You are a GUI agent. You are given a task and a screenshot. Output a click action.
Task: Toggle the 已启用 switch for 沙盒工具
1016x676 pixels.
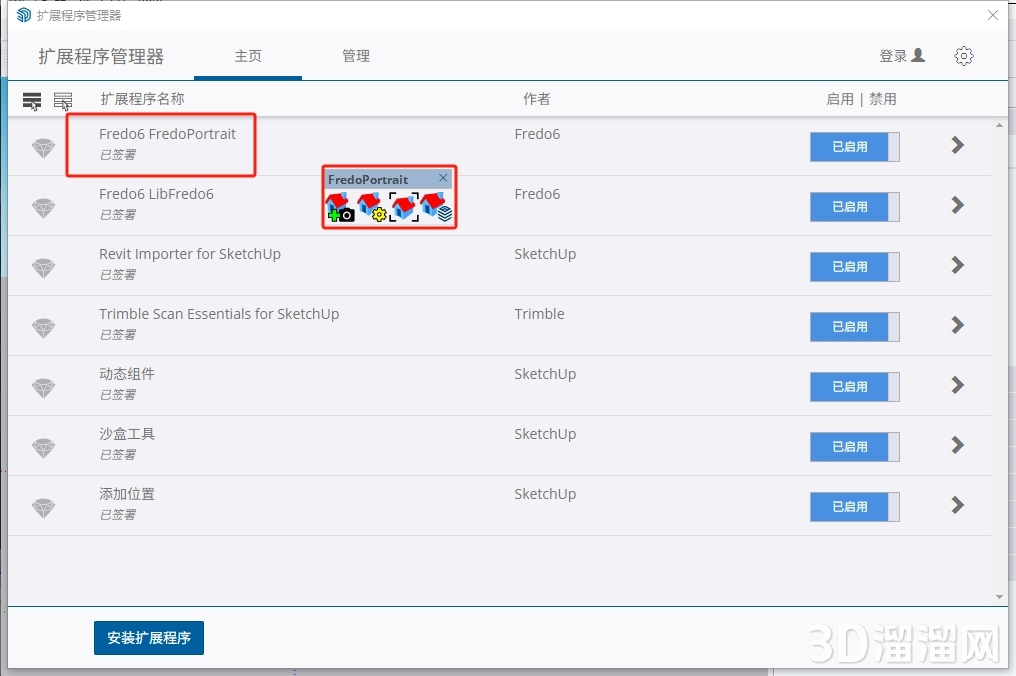pyautogui.click(x=854, y=447)
